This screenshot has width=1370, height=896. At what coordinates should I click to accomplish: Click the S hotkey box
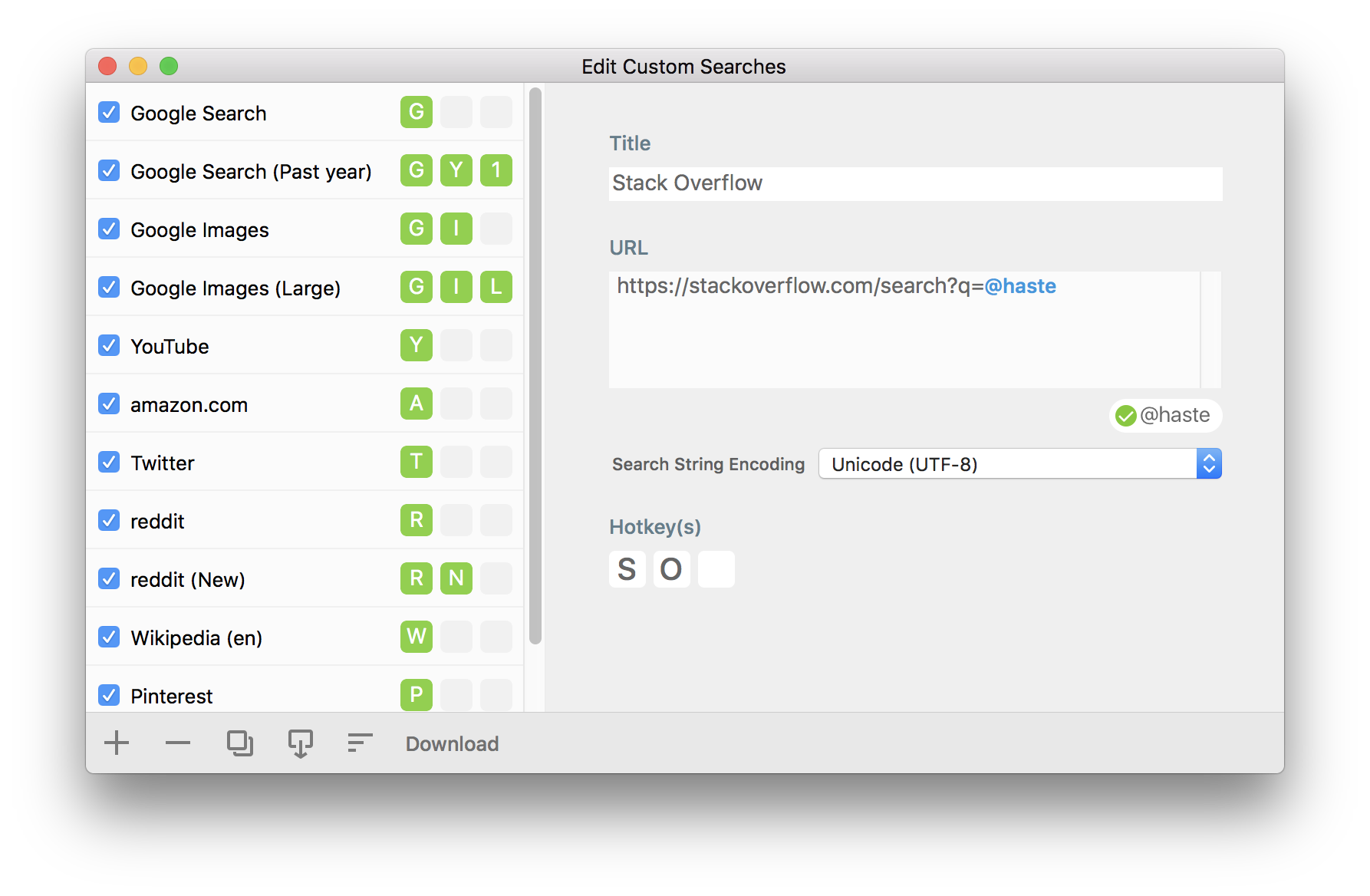(x=627, y=569)
